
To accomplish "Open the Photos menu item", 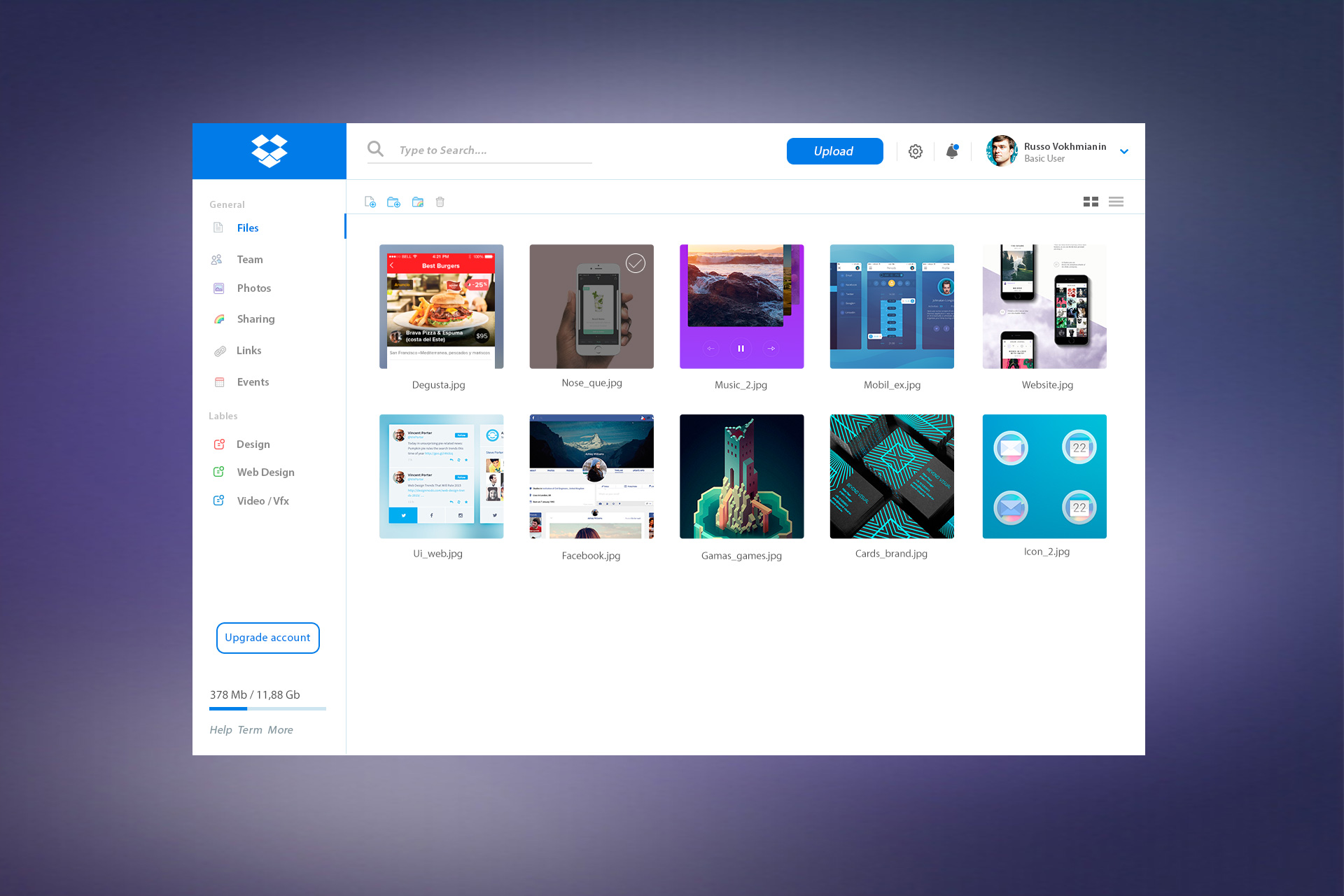I will [x=253, y=288].
